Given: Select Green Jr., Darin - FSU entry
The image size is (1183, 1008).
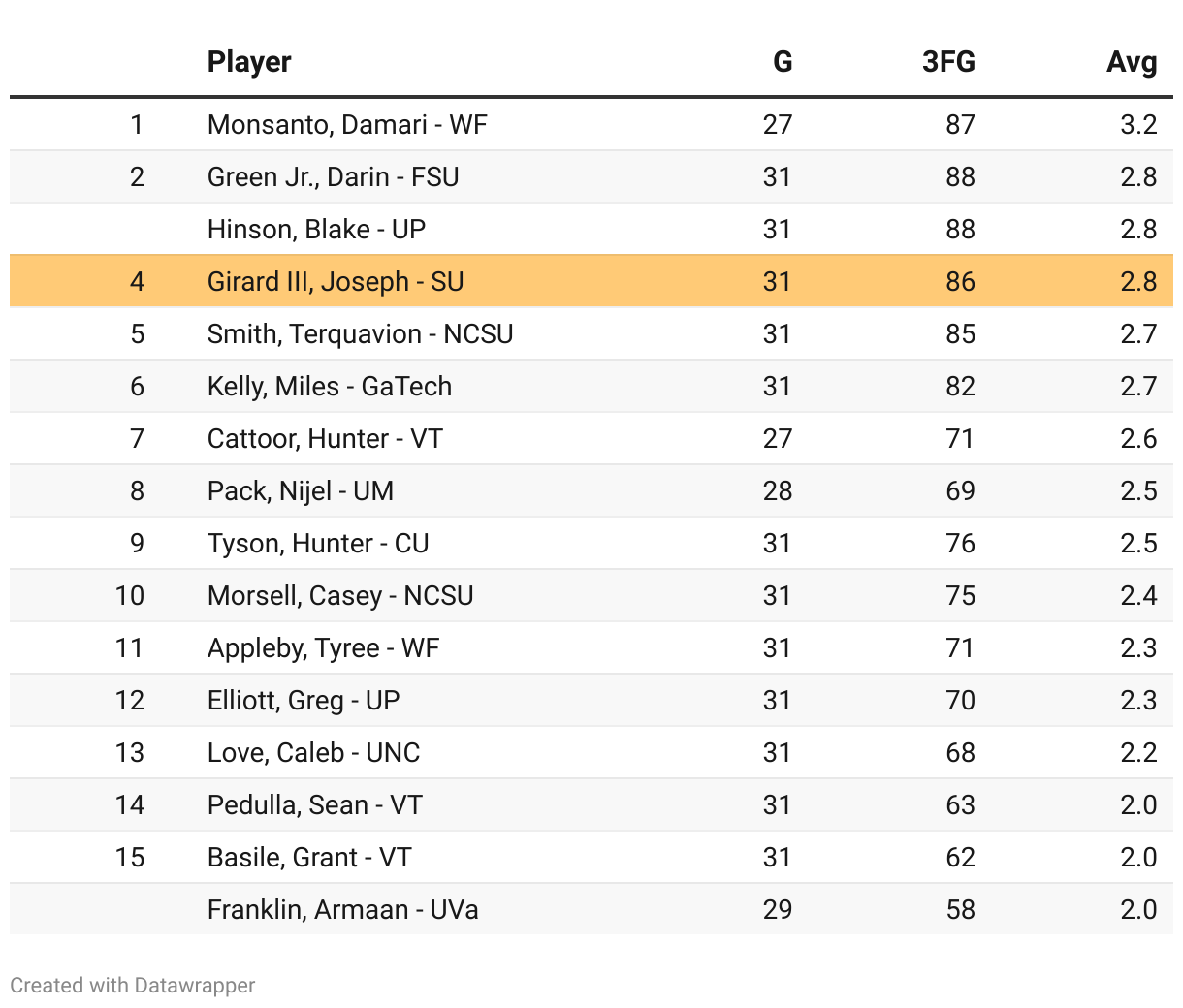Looking at the screenshot, I should tap(333, 177).
